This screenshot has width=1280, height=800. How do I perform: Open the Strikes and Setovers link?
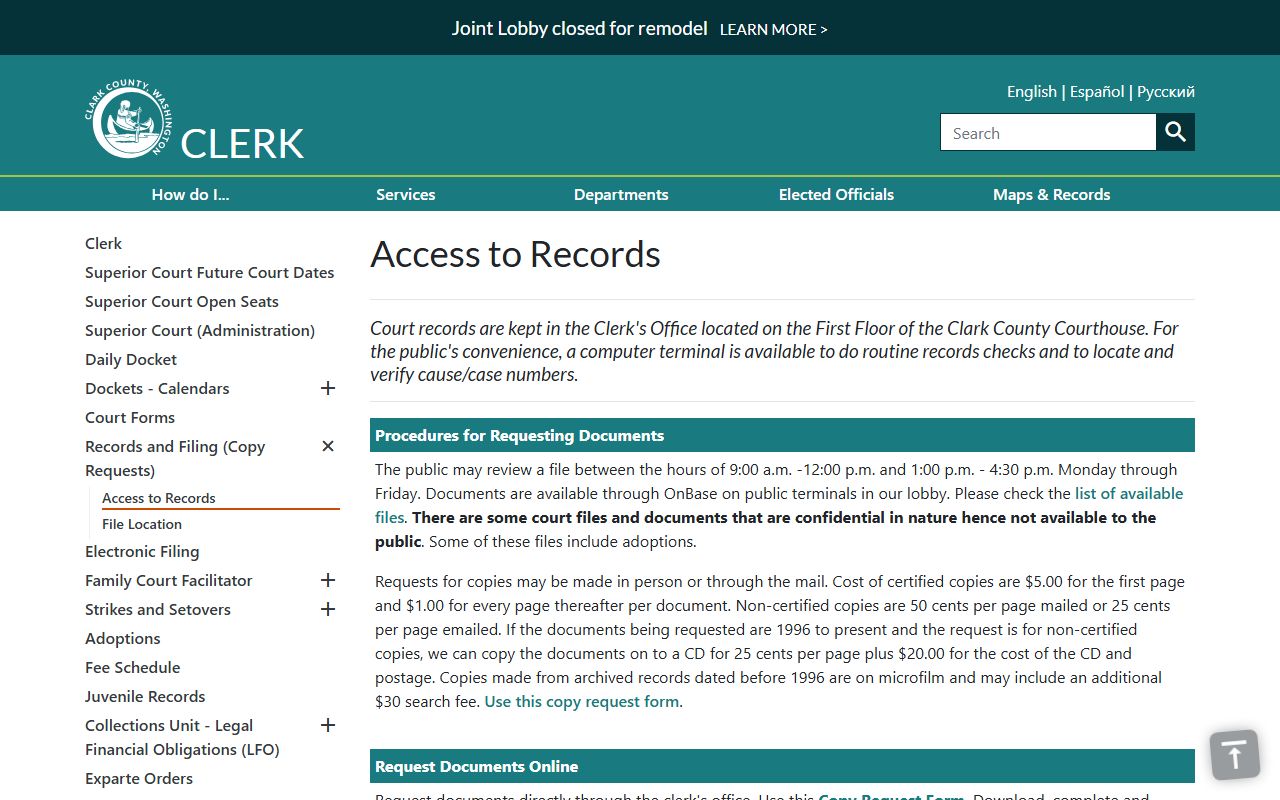coord(158,609)
